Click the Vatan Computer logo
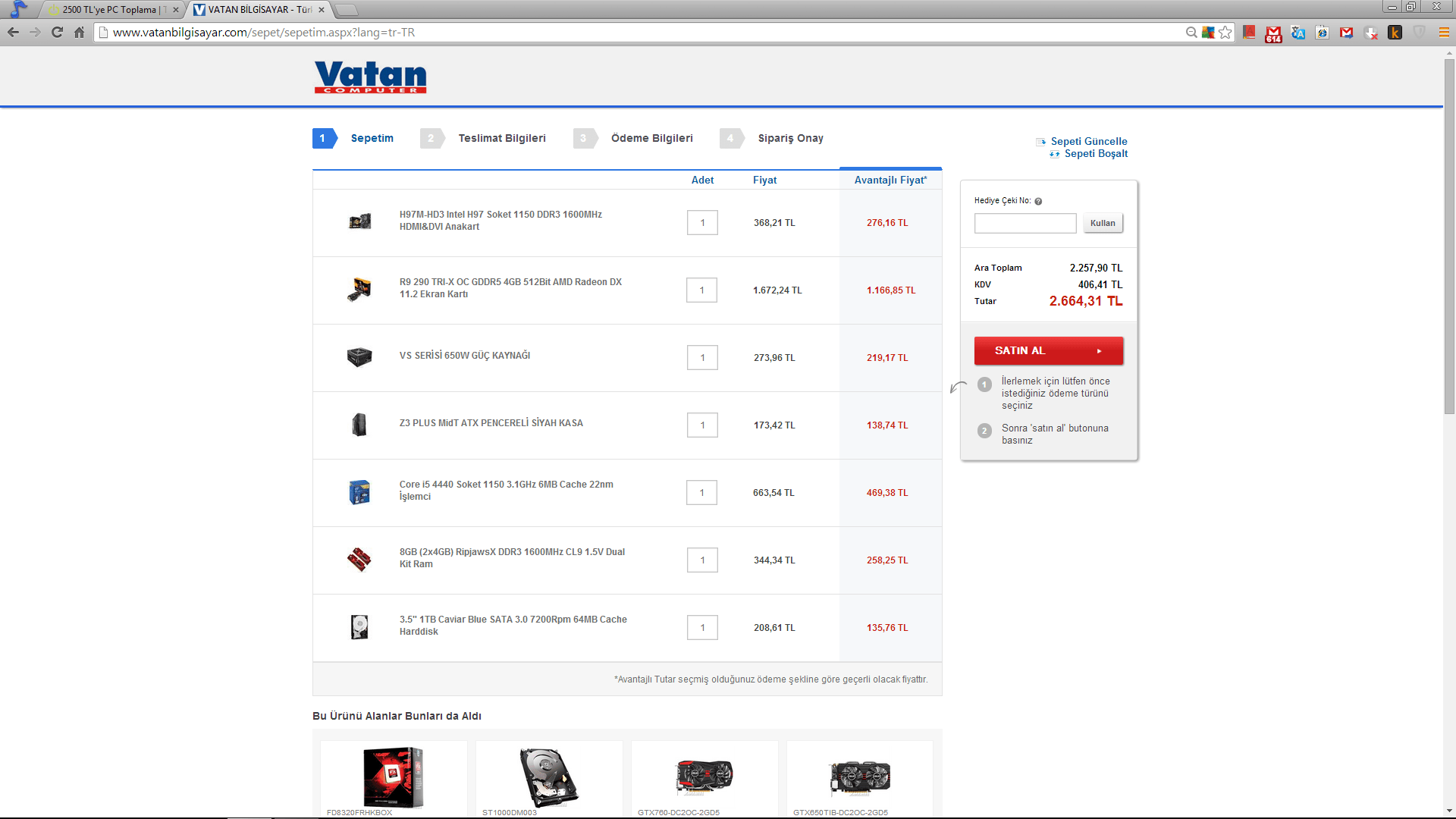This screenshot has height=819, width=1456. click(370, 77)
